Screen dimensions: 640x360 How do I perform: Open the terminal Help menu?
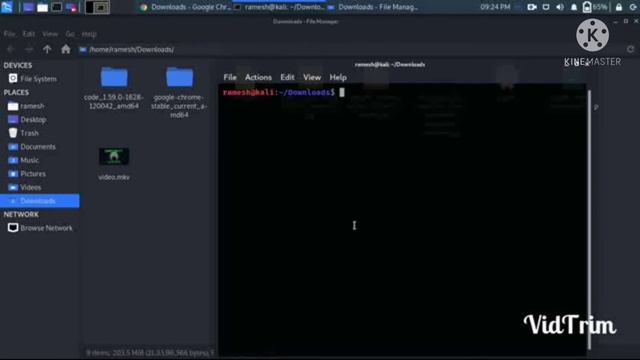(x=338, y=77)
